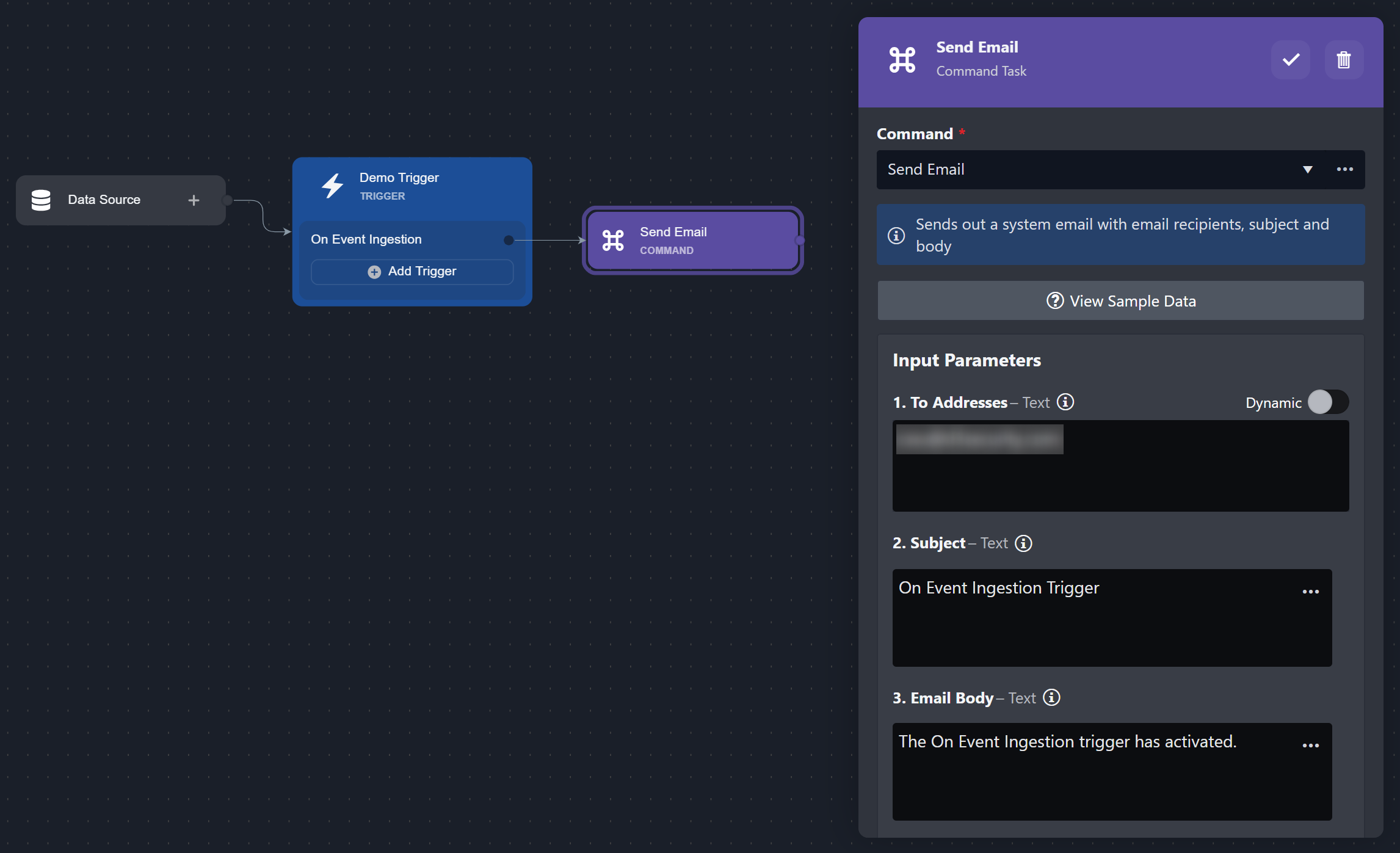Click the command symbol on Send Email node

[613, 241]
